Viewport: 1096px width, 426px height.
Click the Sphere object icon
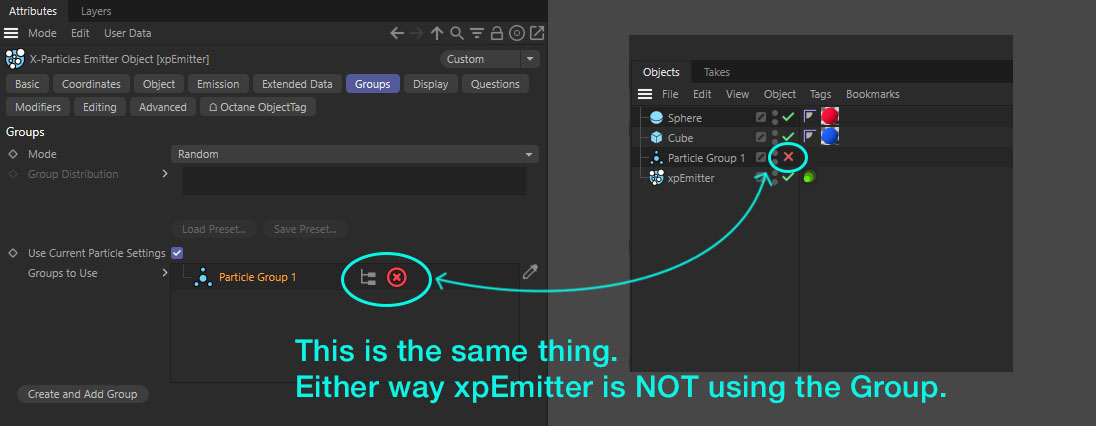pyautogui.click(x=656, y=118)
